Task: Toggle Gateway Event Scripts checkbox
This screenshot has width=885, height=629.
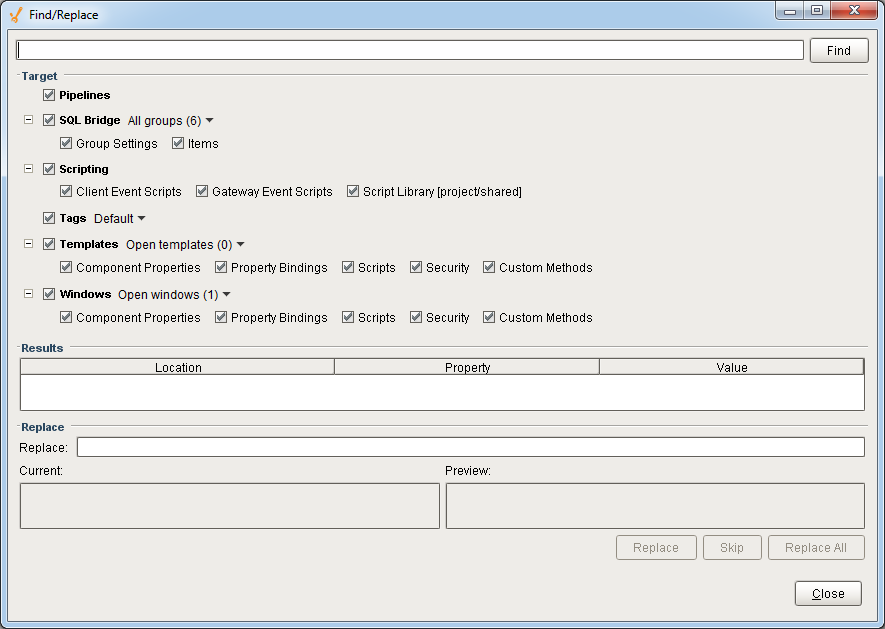Action: click(x=202, y=191)
